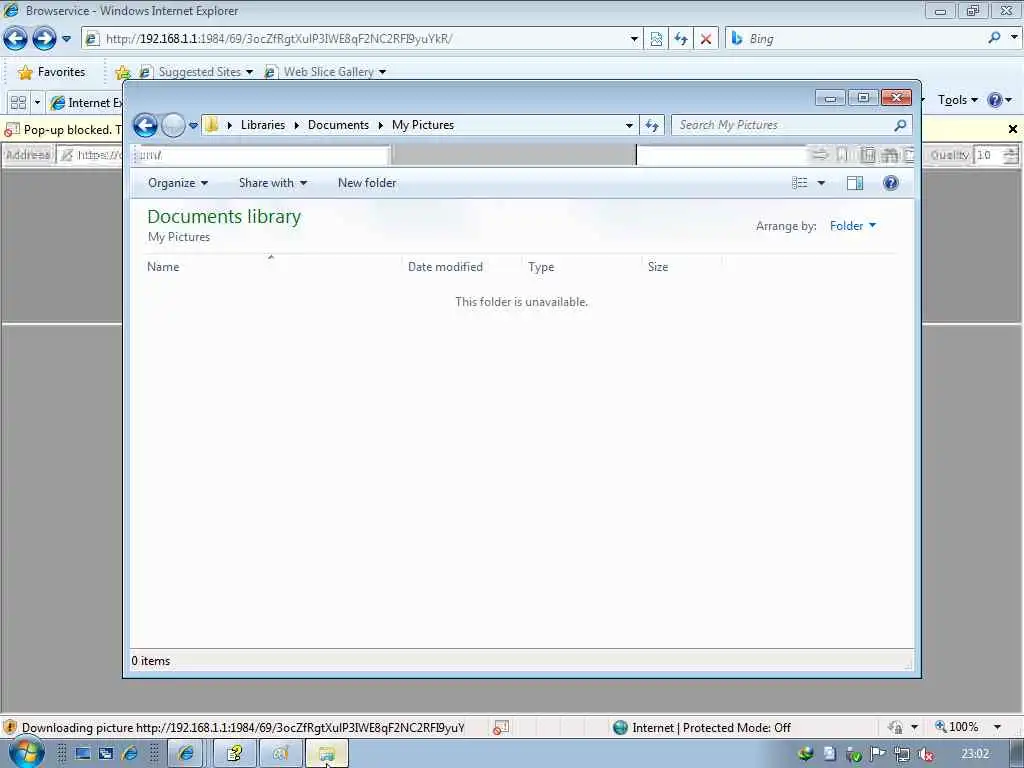Refresh the page in Internet Explorer
1024x768 pixels.
pyautogui.click(x=680, y=39)
